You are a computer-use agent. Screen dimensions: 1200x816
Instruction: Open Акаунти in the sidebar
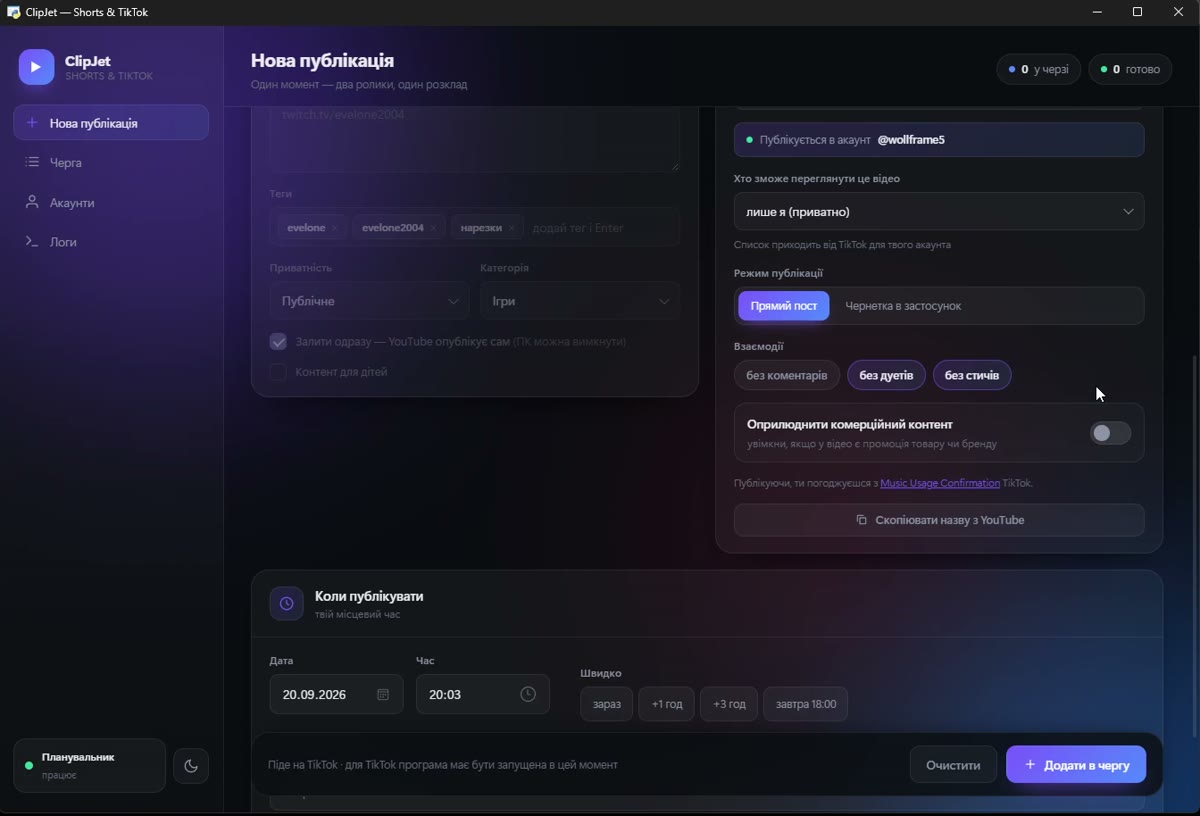pos(111,202)
